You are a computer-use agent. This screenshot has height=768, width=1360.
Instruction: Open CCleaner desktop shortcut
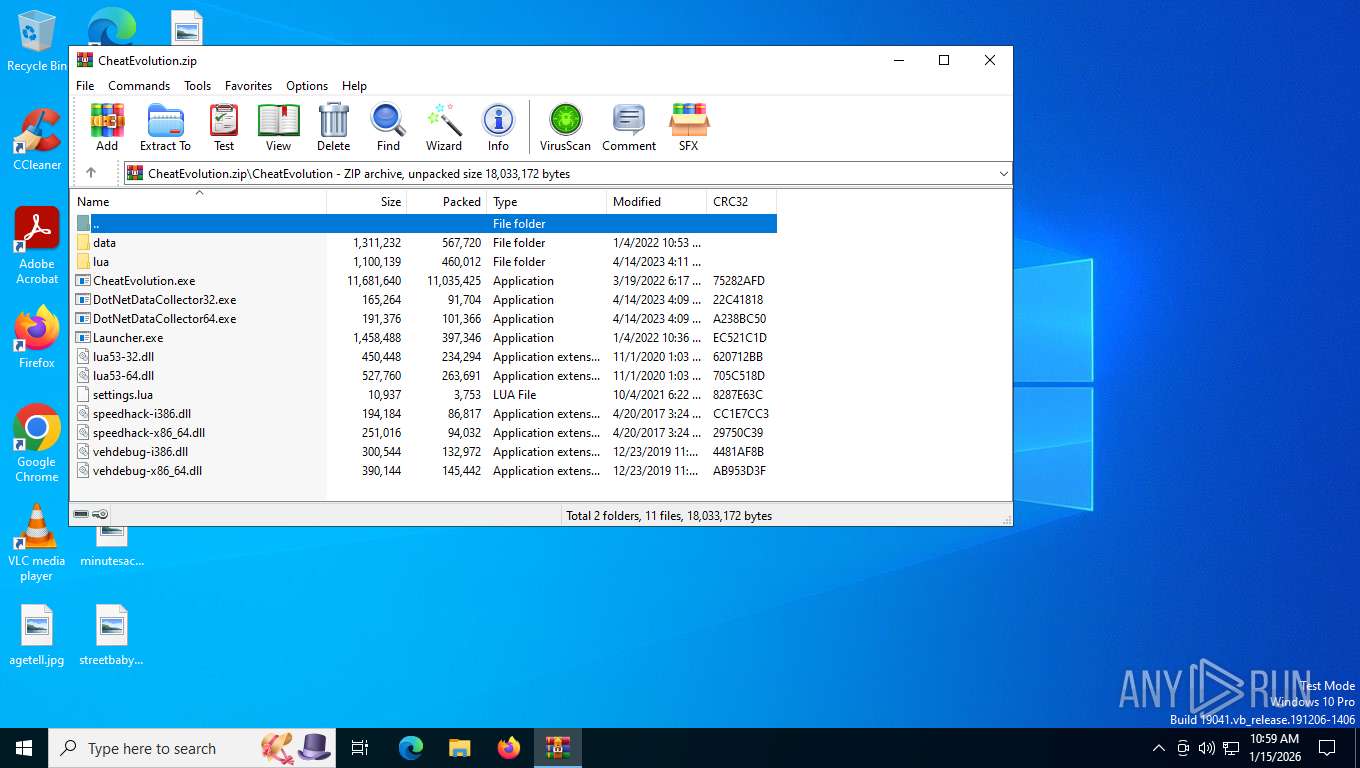coord(37,140)
